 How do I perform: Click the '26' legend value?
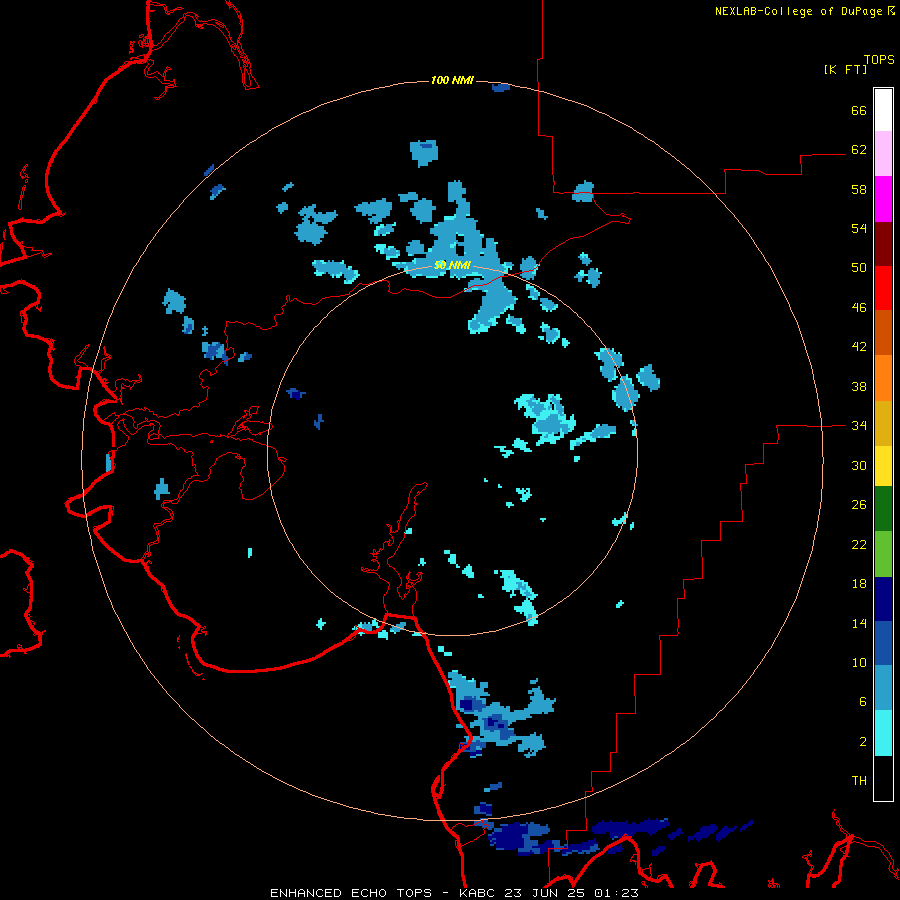(x=859, y=505)
